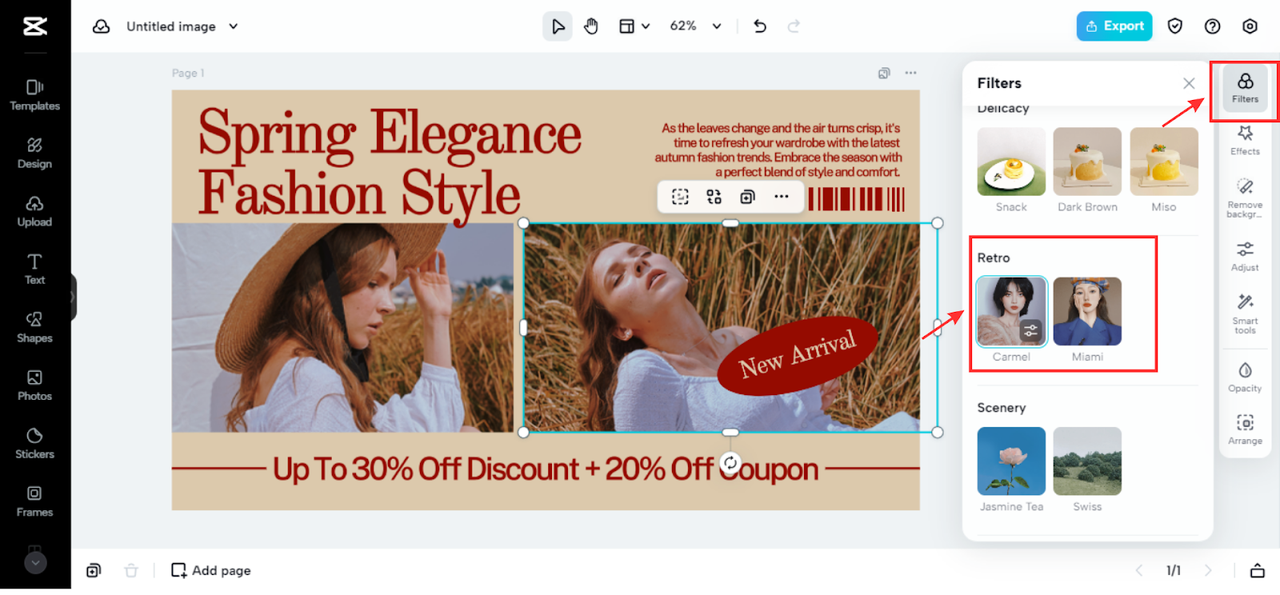
Task: Select the Carmel filter thumbnail
Action: [1011, 311]
